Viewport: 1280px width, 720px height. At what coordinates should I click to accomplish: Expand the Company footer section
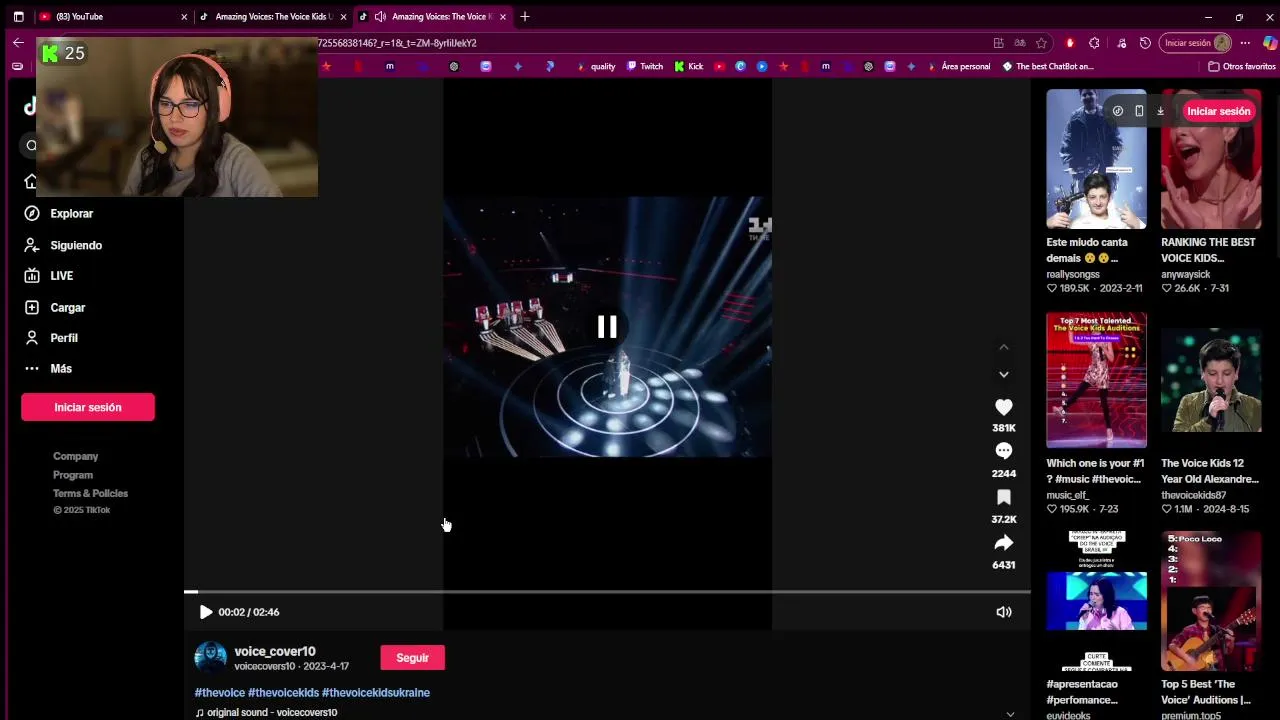[75, 456]
